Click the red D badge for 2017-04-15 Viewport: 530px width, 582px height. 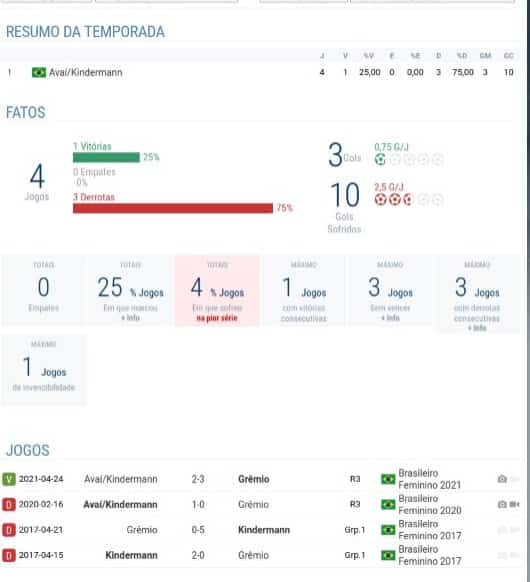click(x=9, y=555)
